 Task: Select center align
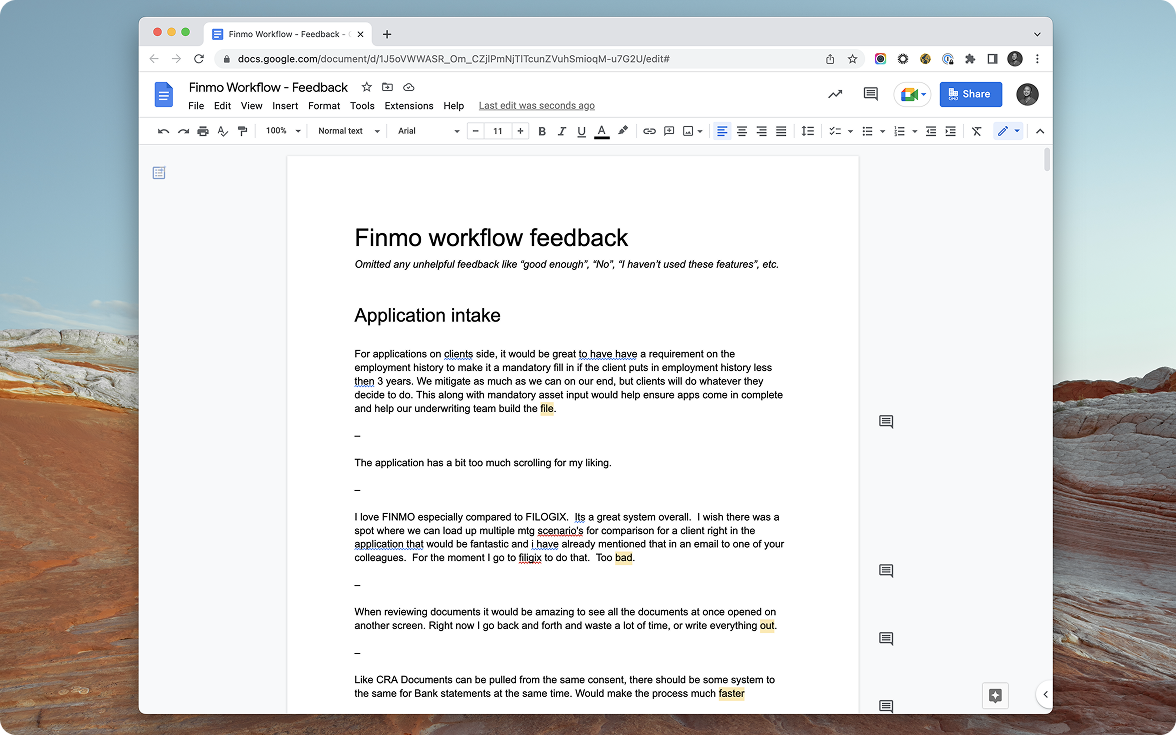point(742,131)
